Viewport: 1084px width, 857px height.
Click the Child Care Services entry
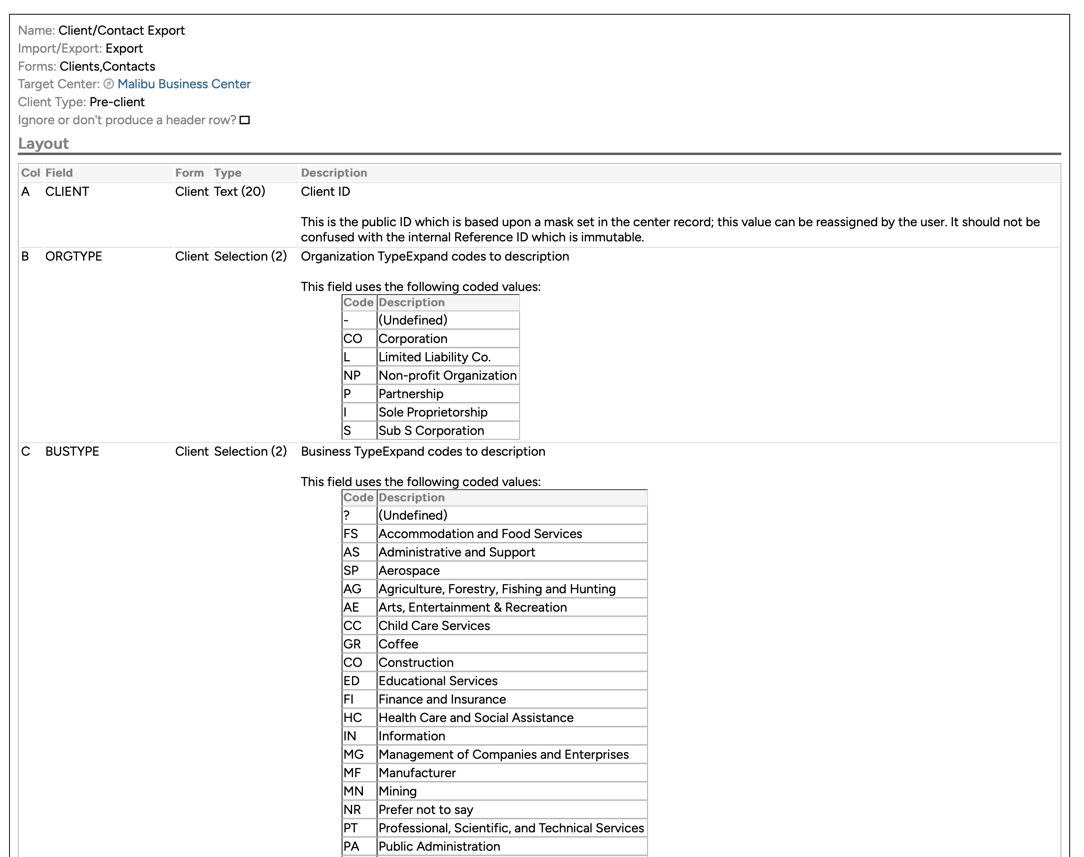pos(434,626)
